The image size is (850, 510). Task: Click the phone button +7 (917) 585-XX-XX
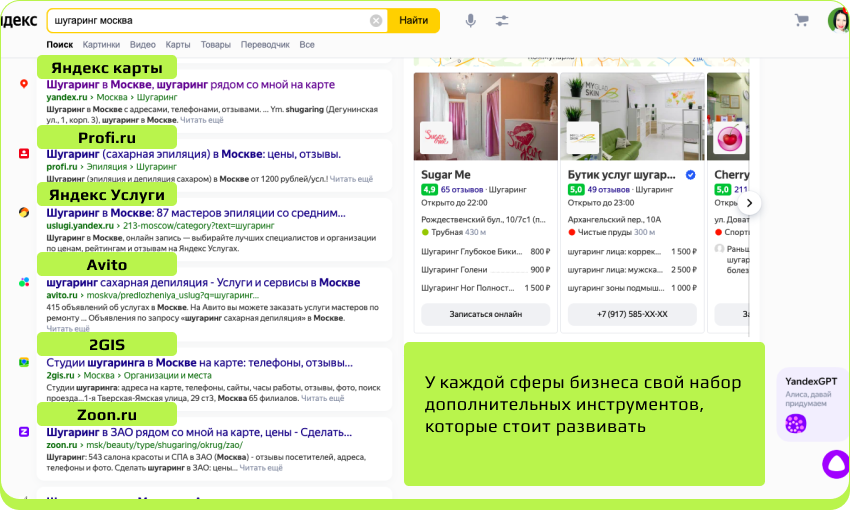point(632,314)
